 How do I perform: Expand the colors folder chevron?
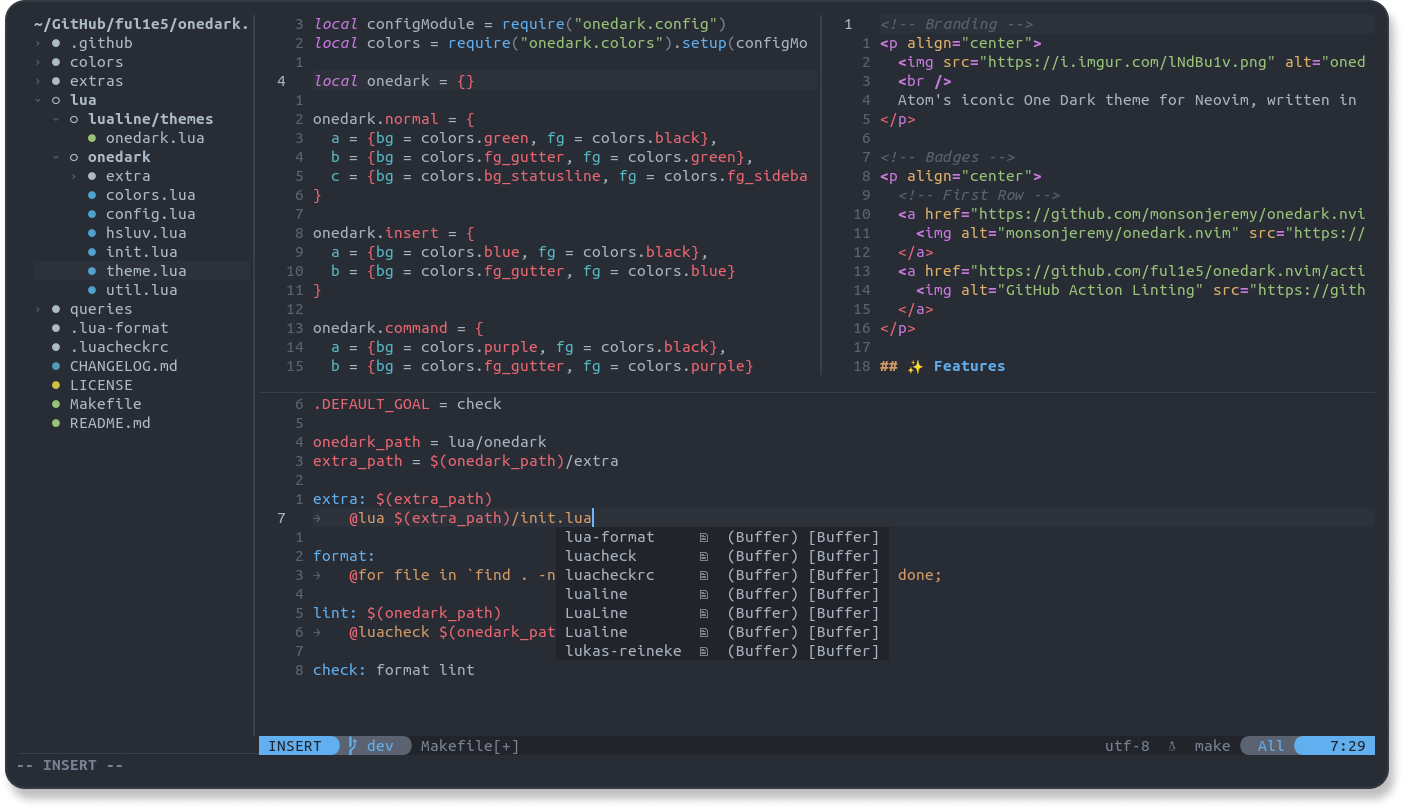(x=38, y=62)
